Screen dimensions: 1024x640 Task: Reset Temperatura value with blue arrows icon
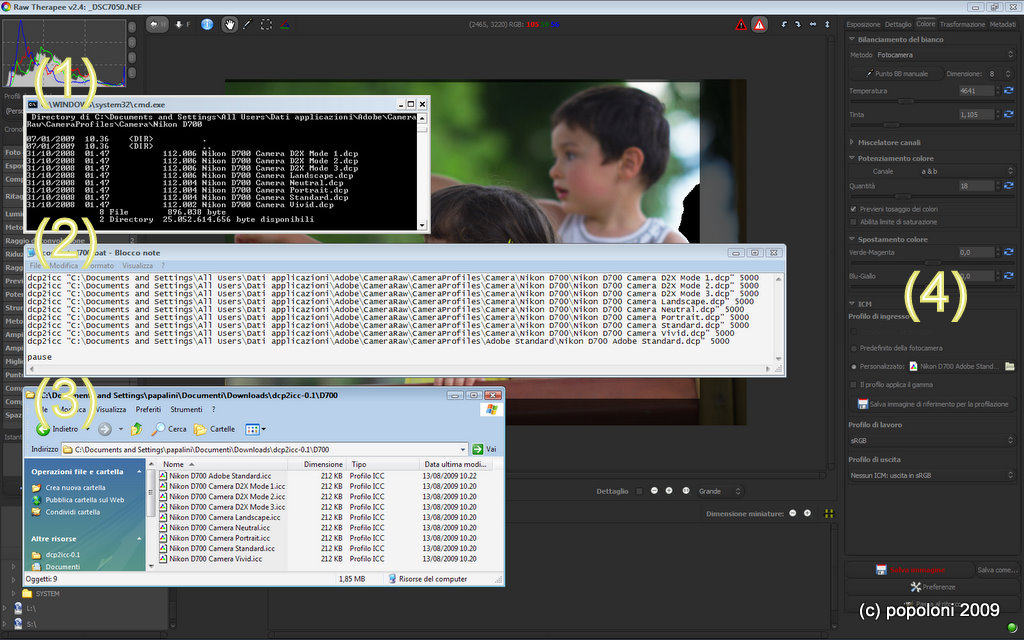[x=1008, y=91]
